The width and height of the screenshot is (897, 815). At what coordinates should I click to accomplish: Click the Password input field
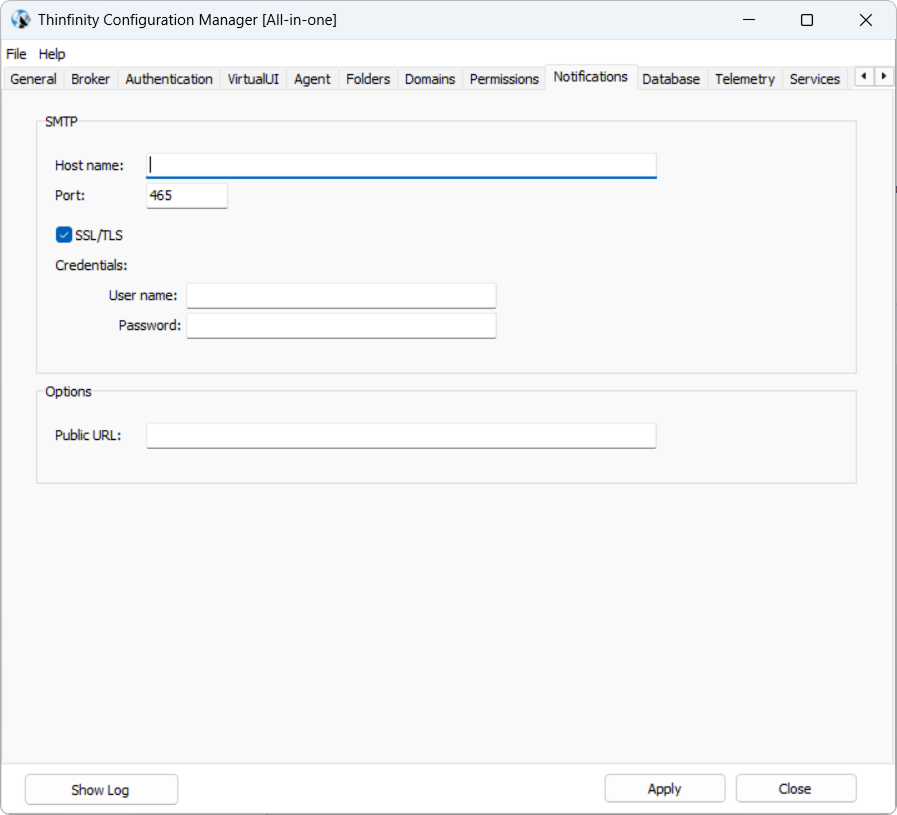click(x=341, y=326)
